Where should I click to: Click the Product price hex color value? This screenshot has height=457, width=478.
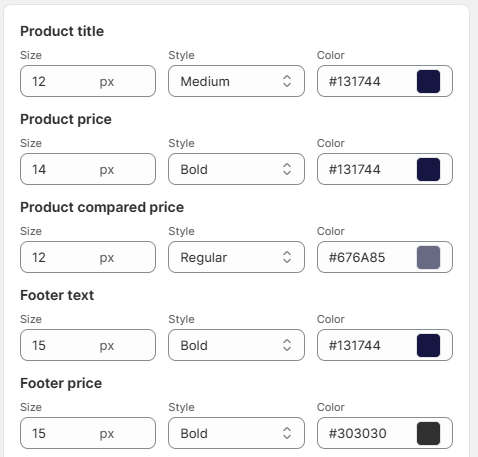[354, 169]
